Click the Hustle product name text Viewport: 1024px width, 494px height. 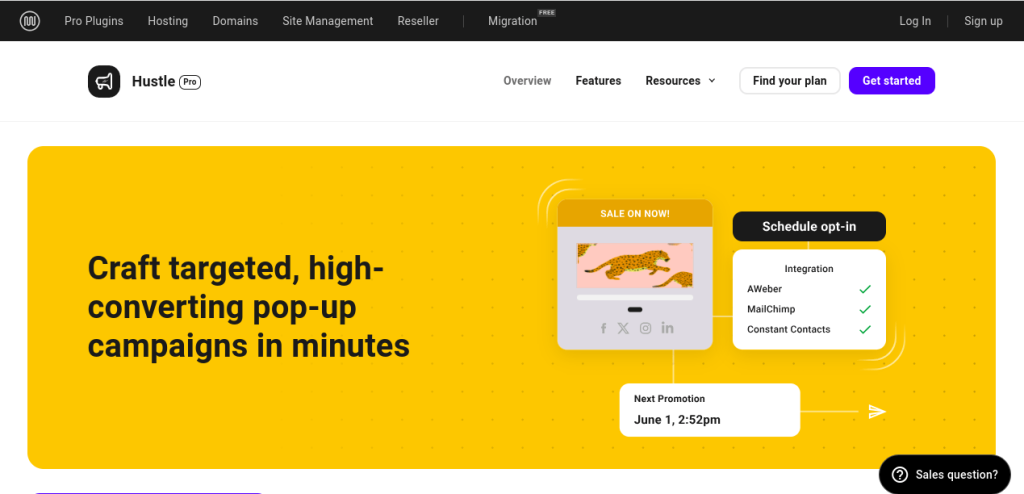(153, 81)
